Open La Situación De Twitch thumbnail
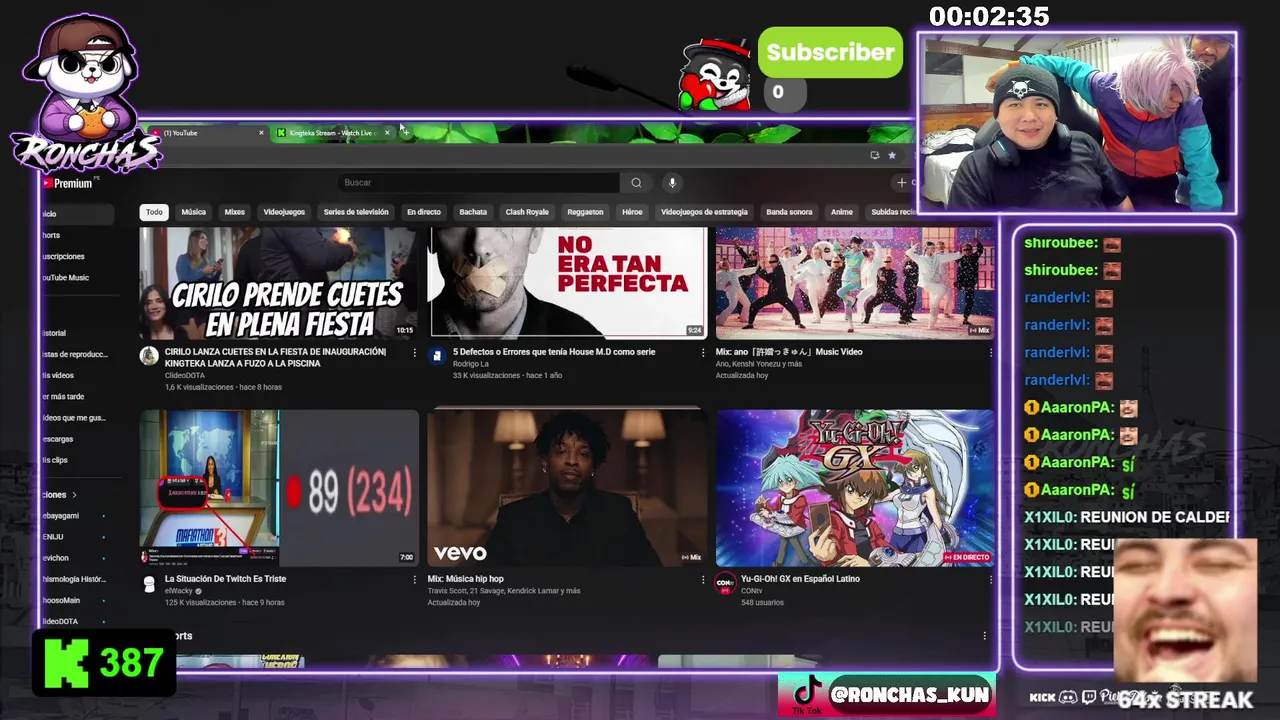This screenshot has width=1280, height=720. [x=279, y=488]
